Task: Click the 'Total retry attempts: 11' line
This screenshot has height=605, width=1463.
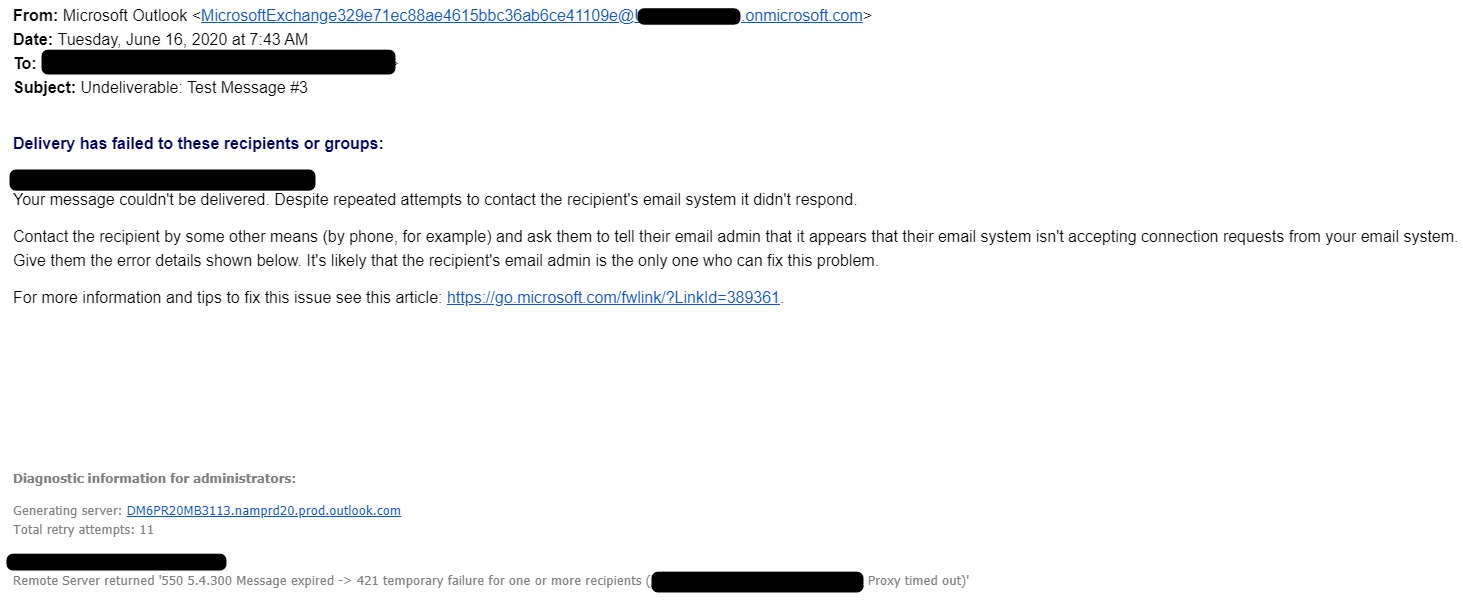Action: [x=84, y=530]
